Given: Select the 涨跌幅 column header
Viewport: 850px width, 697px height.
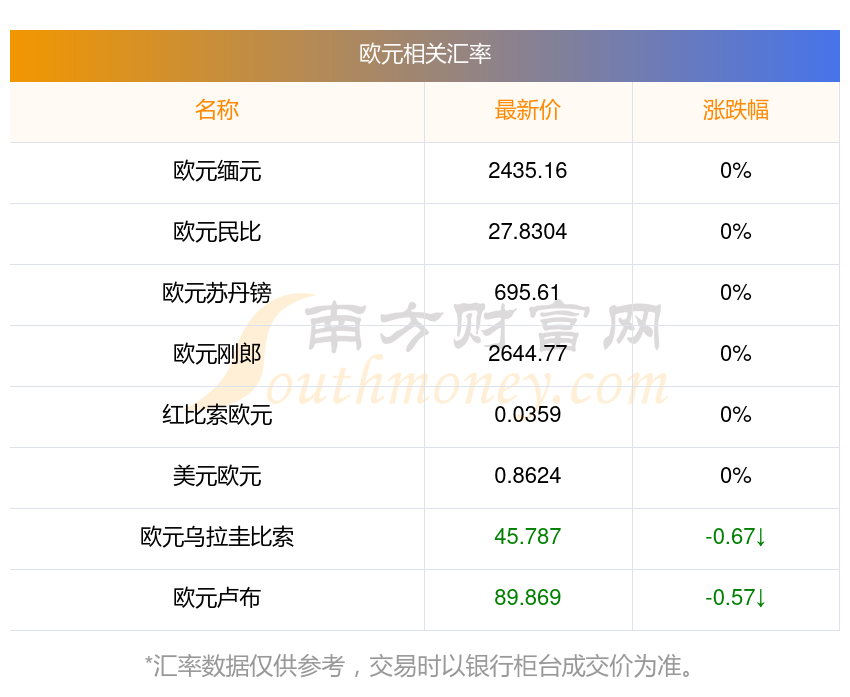Looking at the screenshot, I should [x=736, y=110].
